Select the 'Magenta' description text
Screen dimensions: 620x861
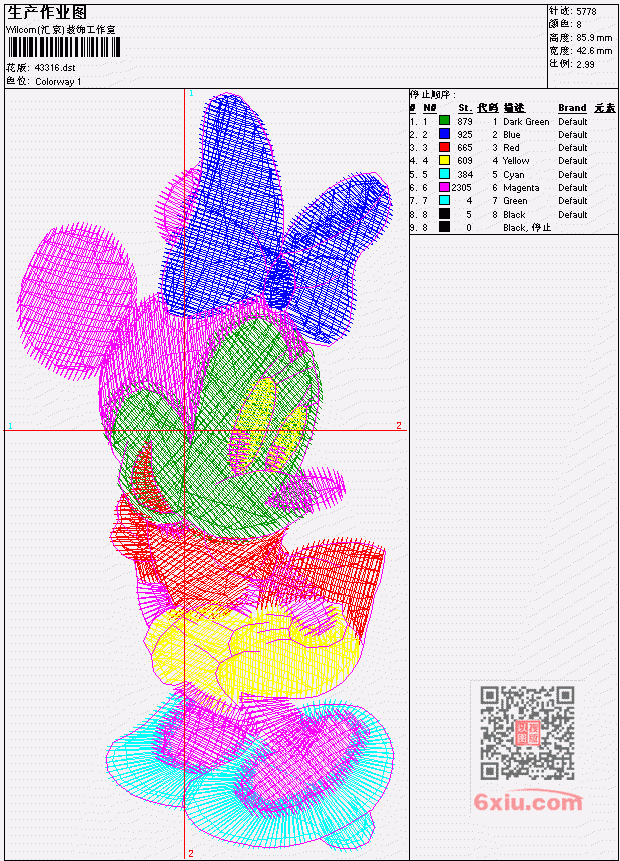[521, 188]
